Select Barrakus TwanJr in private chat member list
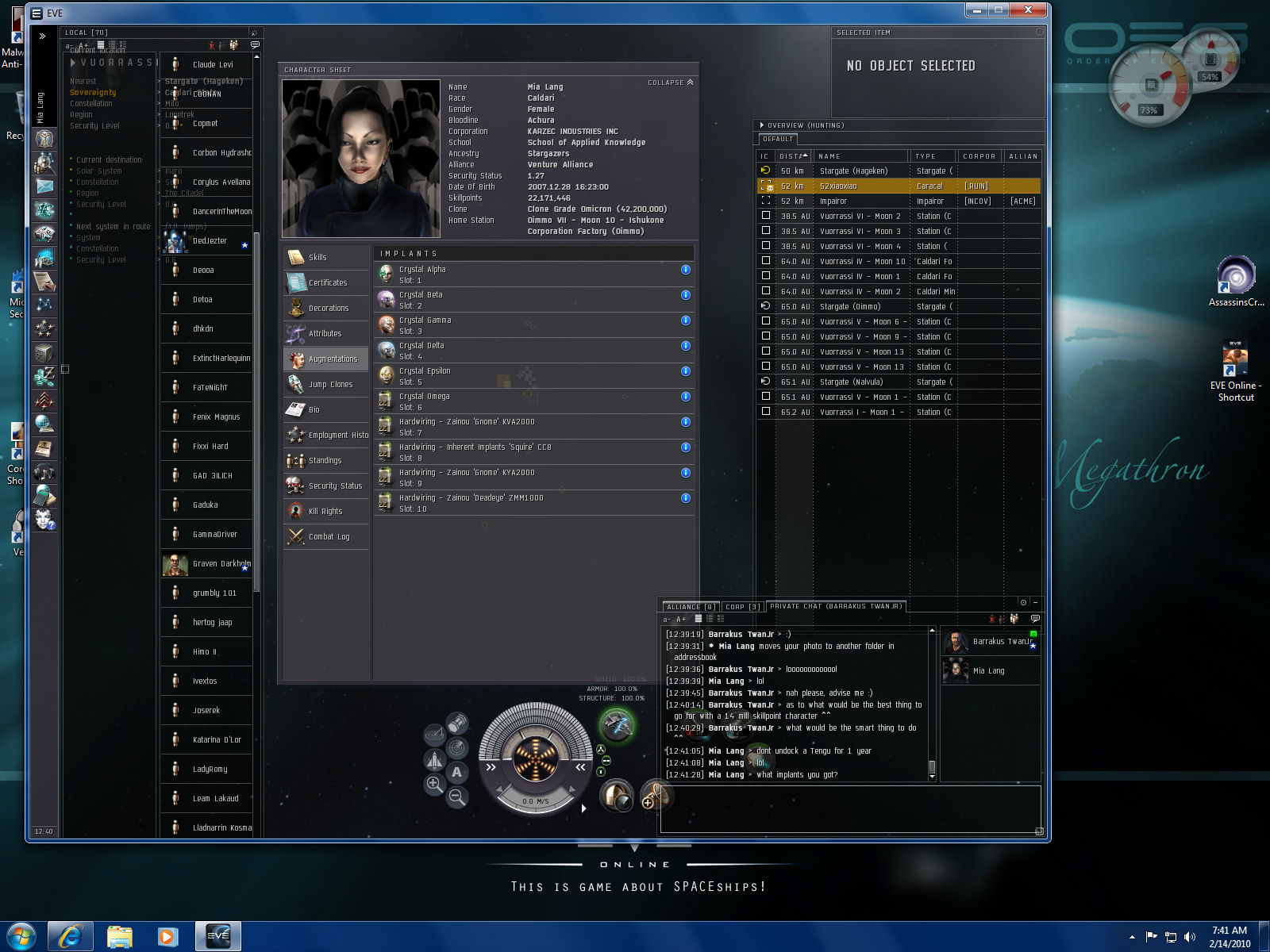The width and height of the screenshot is (1270, 952). [991, 641]
